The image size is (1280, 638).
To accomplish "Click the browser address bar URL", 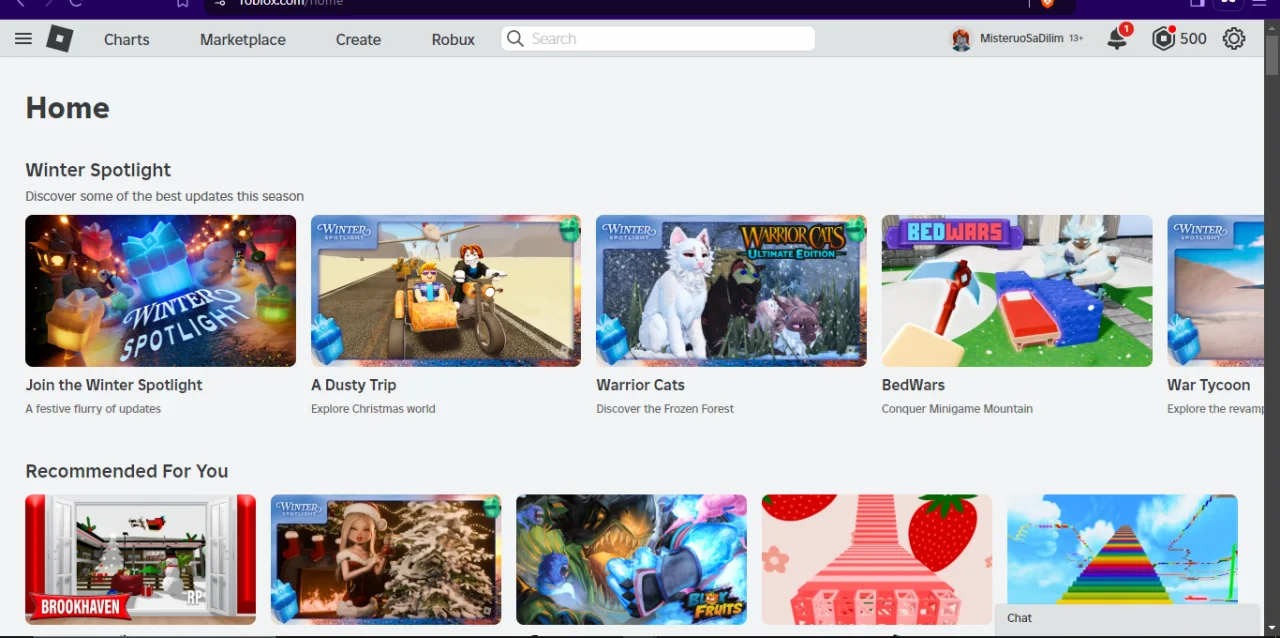I will tap(290, 3).
